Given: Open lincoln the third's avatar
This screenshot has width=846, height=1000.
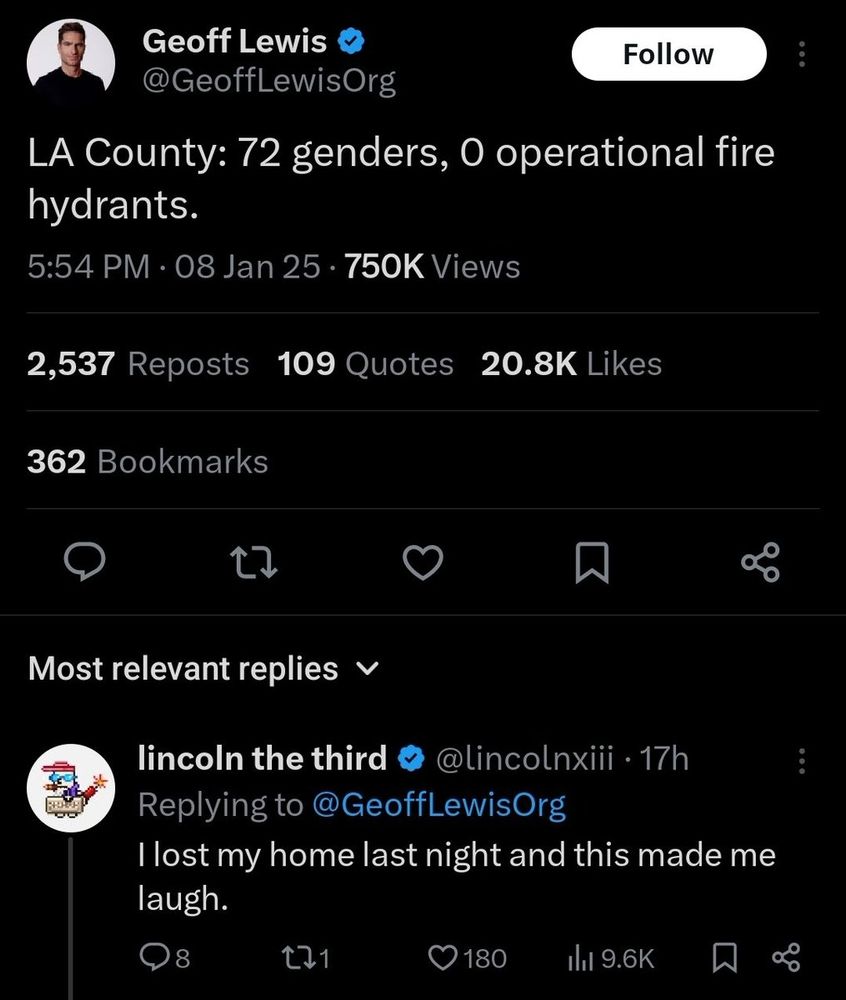Looking at the screenshot, I should 71,788.
